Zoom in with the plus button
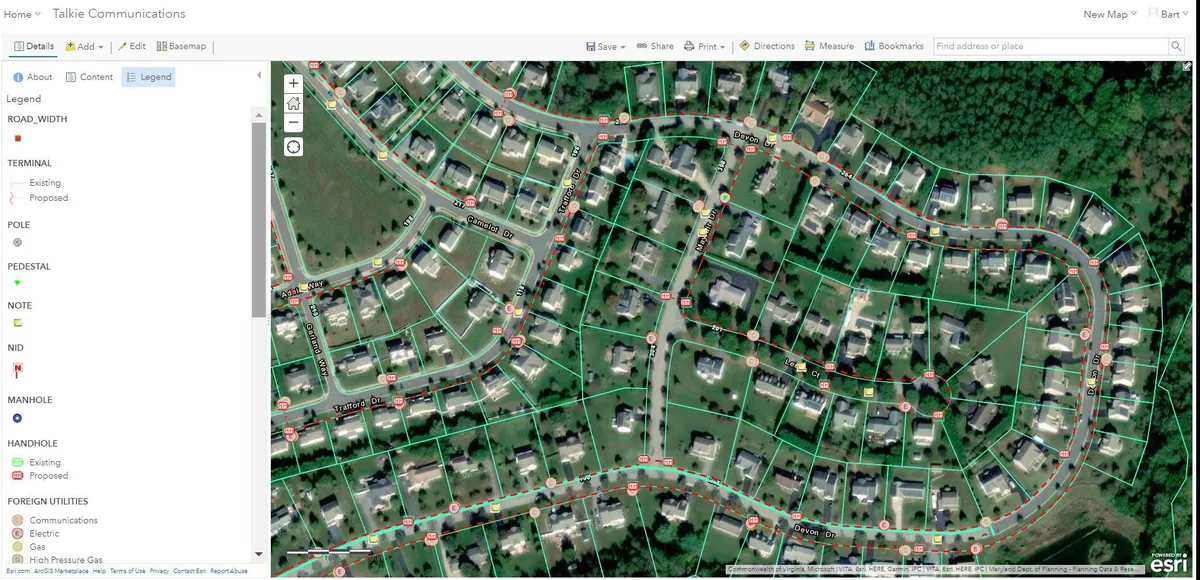 pos(293,82)
